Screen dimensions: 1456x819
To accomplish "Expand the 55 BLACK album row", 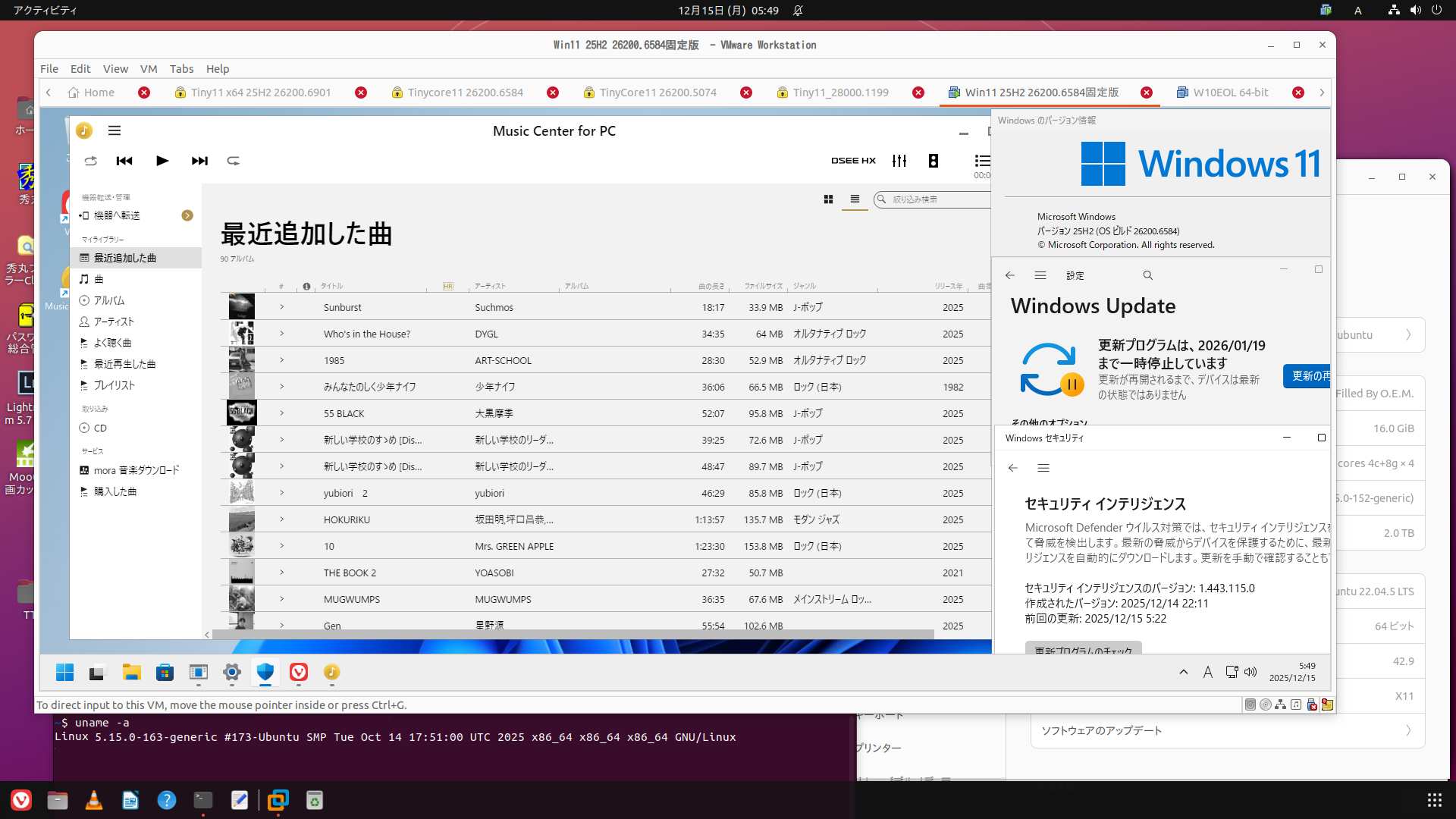I will [x=281, y=413].
